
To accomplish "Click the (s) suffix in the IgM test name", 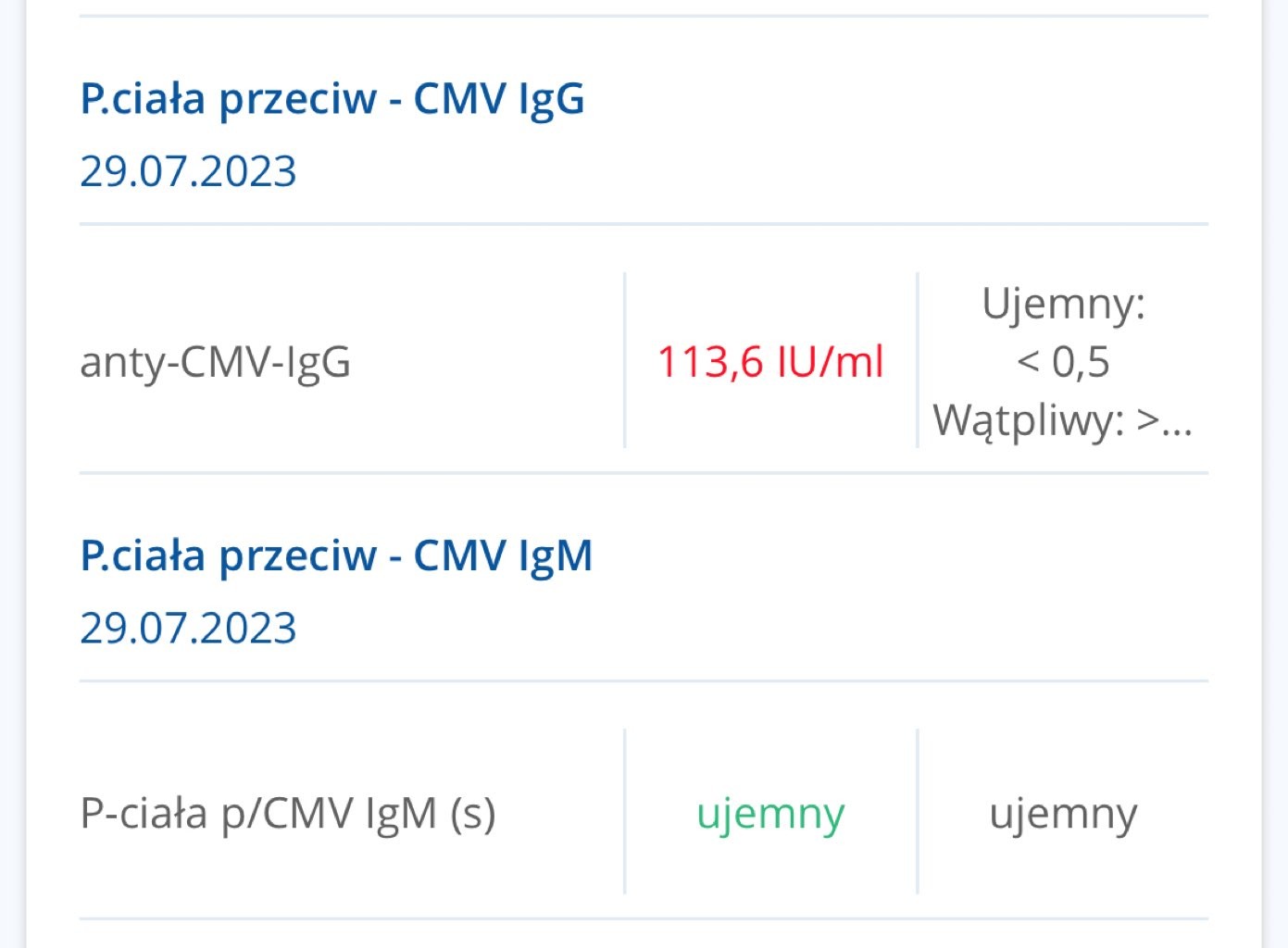I will (x=472, y=814).
